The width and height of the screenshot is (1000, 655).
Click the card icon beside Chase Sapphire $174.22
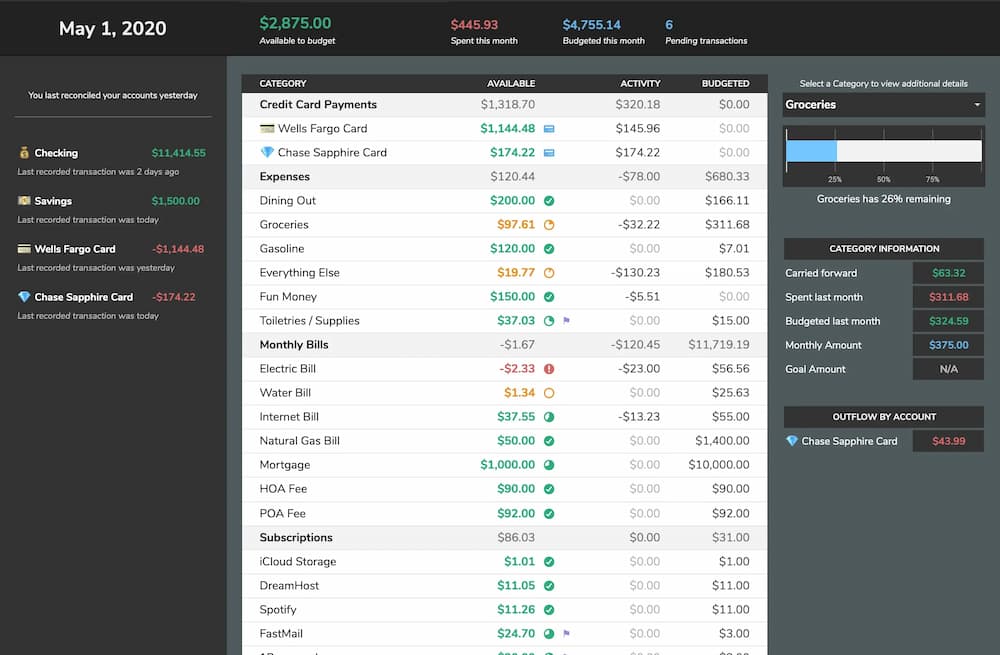(548, 153)
